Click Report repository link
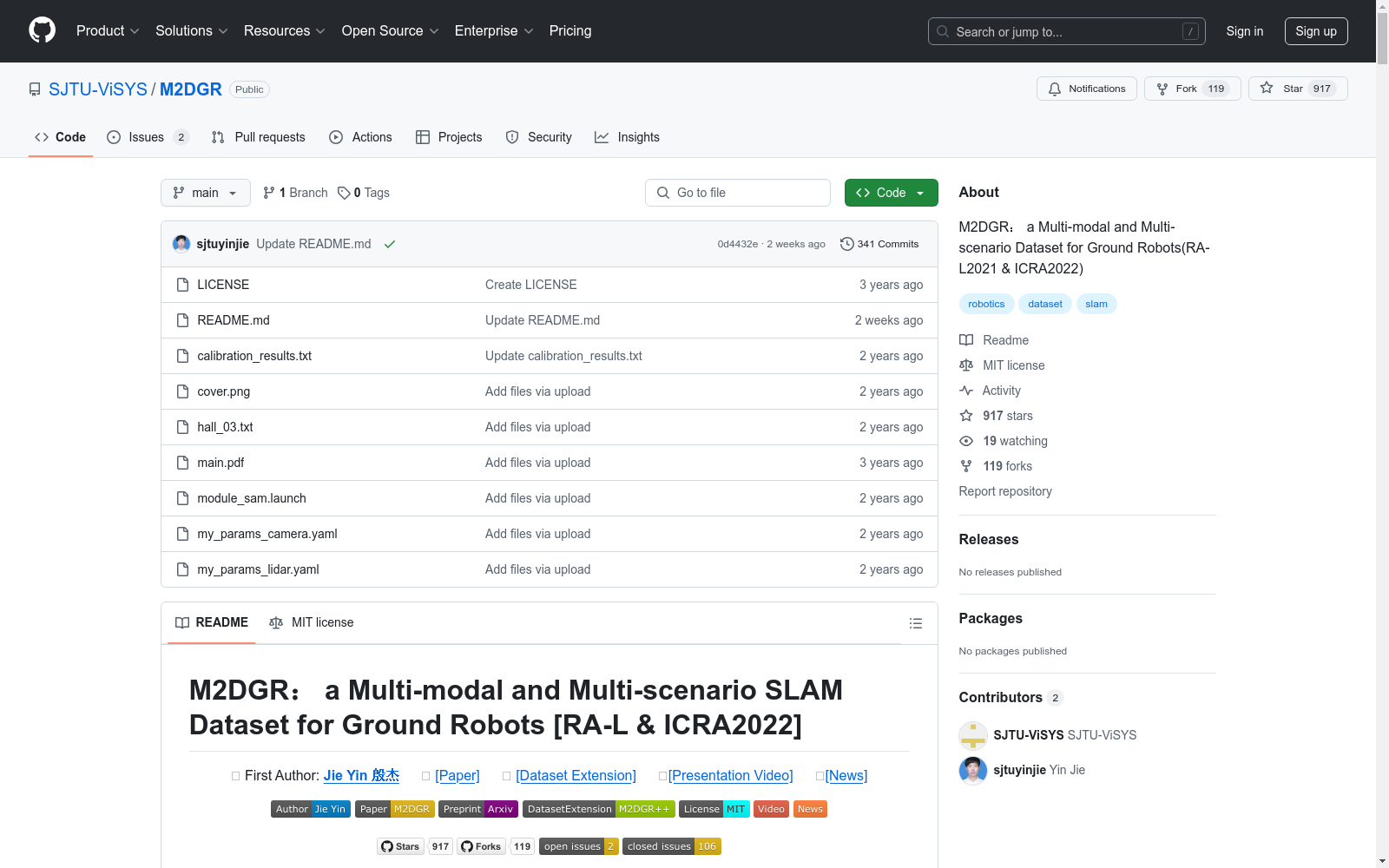The width and height of the screenshot is (1389, 868). [x=1005, y=491]
